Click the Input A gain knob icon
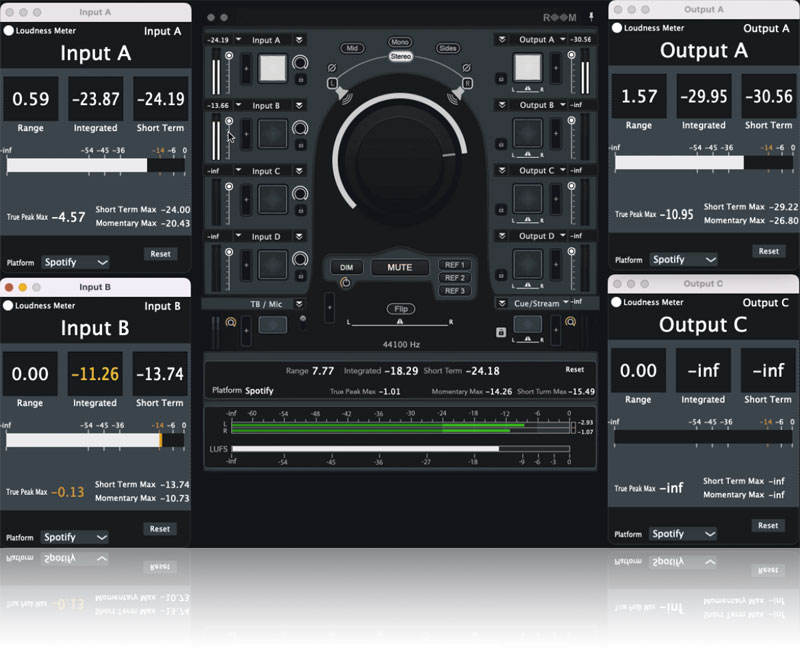Screen dimensions: 800x648 (299, 63)
